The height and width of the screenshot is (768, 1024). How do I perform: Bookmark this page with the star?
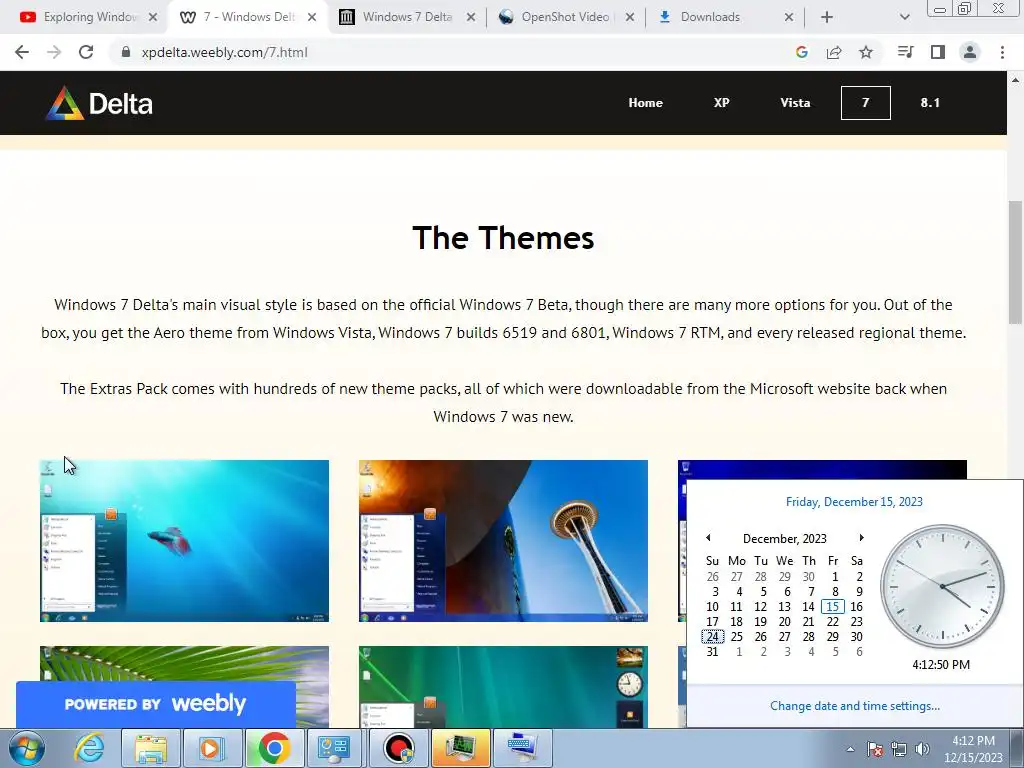pyautogui.click(x=865, y=52)
